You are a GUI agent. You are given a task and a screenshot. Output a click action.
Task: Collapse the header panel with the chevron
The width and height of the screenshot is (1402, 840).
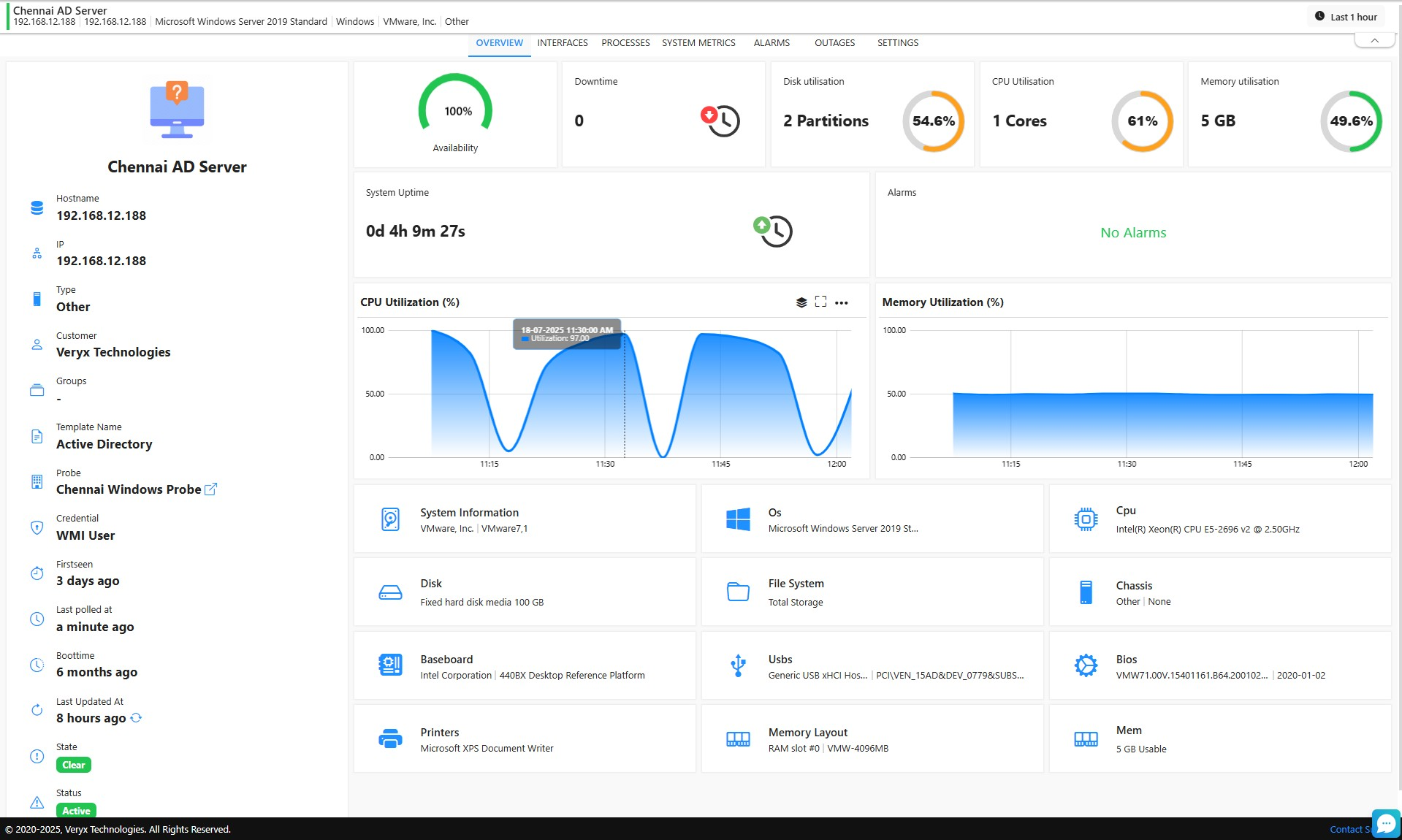coord(1374,41)
